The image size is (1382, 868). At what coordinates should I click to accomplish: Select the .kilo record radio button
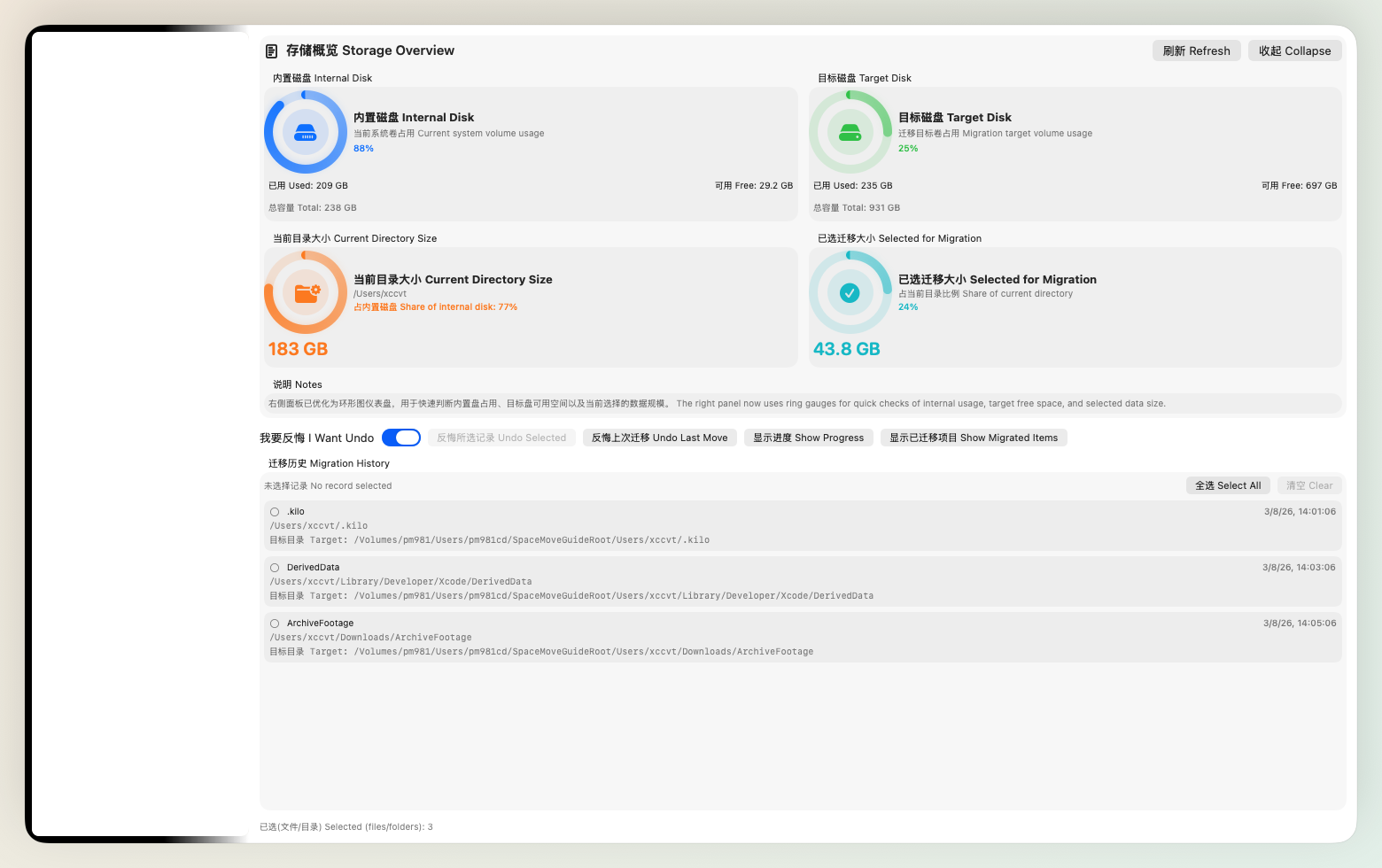(275, 512)
